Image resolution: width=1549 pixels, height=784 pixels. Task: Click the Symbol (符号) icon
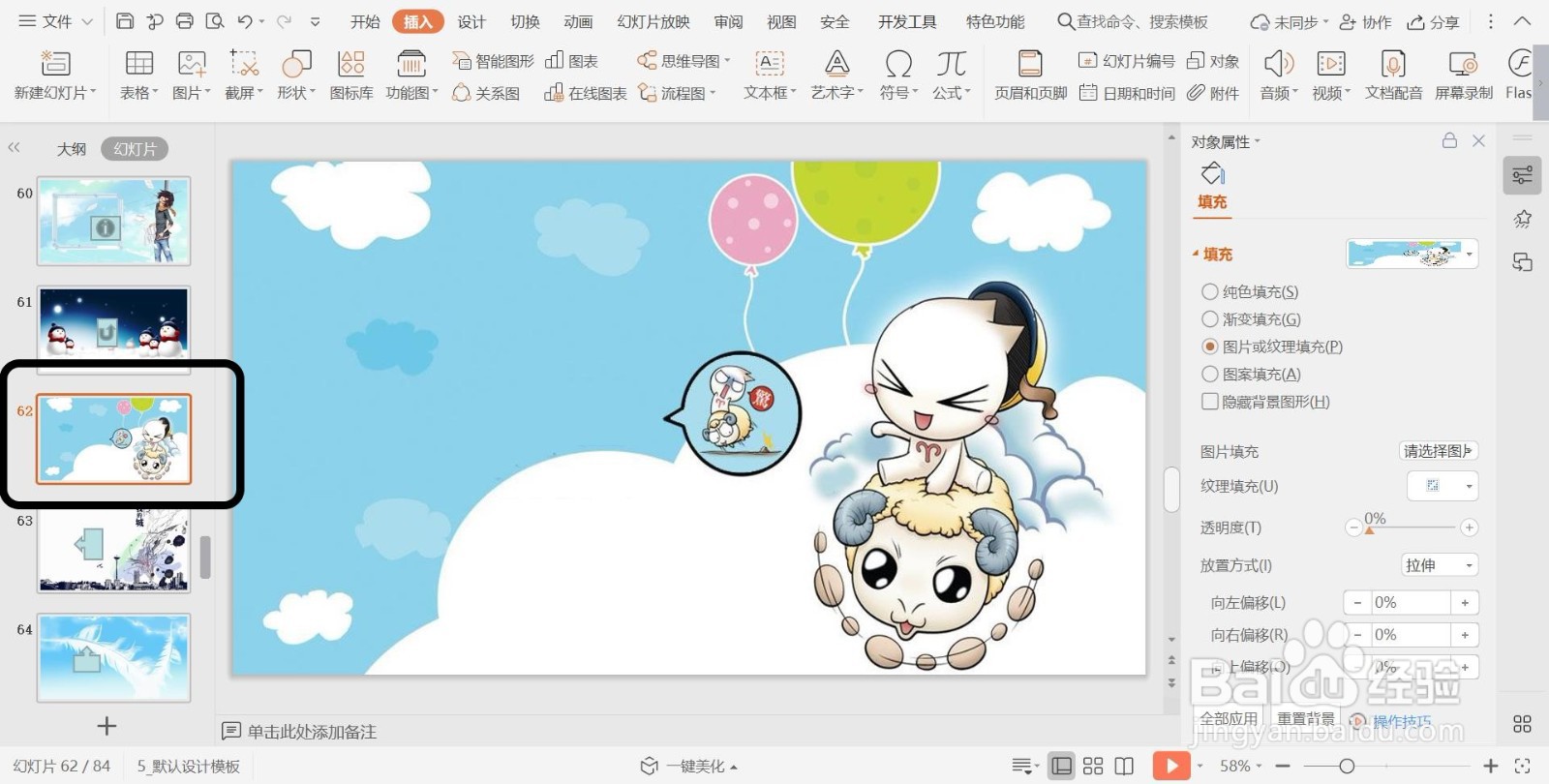[x=898, y=64]
